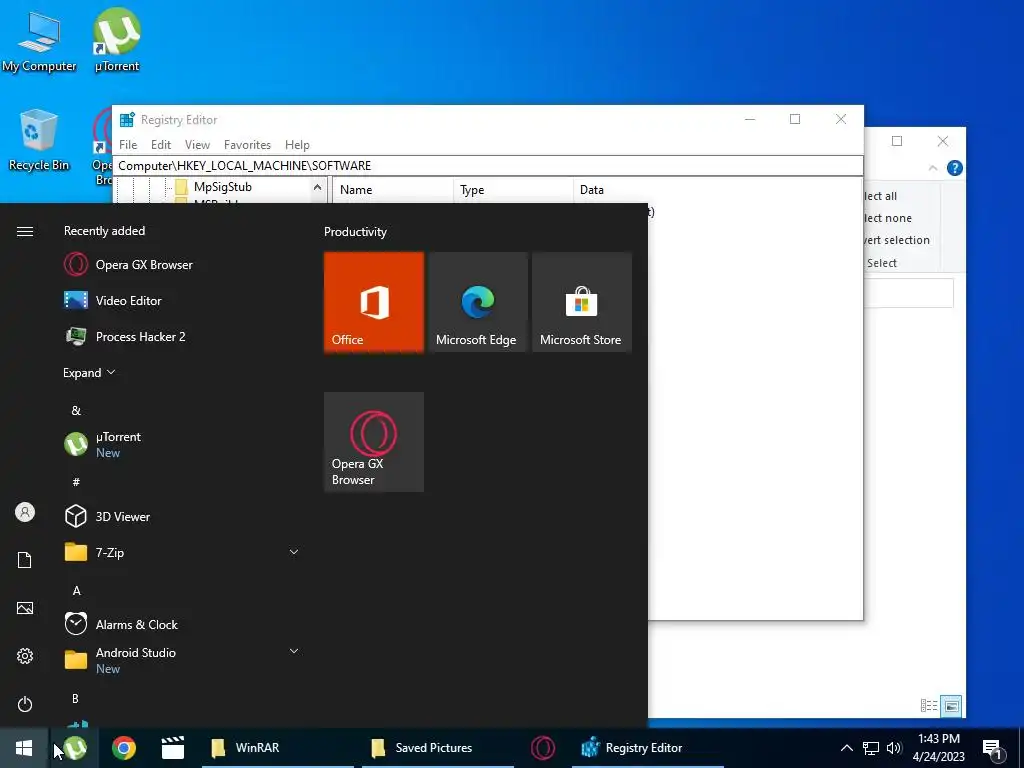Open Settings gear in Start menu
The width and height of the screenshot is (1024, 768).
coord(25,656)
